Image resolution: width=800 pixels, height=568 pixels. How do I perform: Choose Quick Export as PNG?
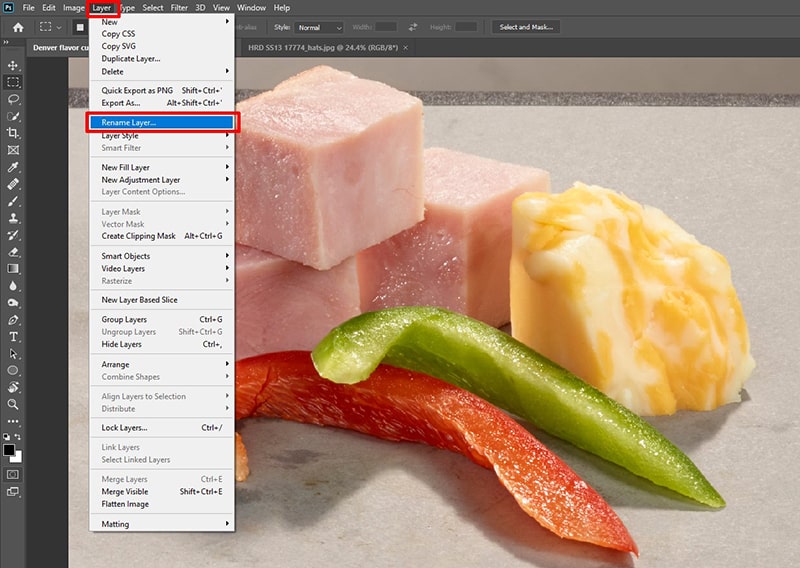point(162,90)
